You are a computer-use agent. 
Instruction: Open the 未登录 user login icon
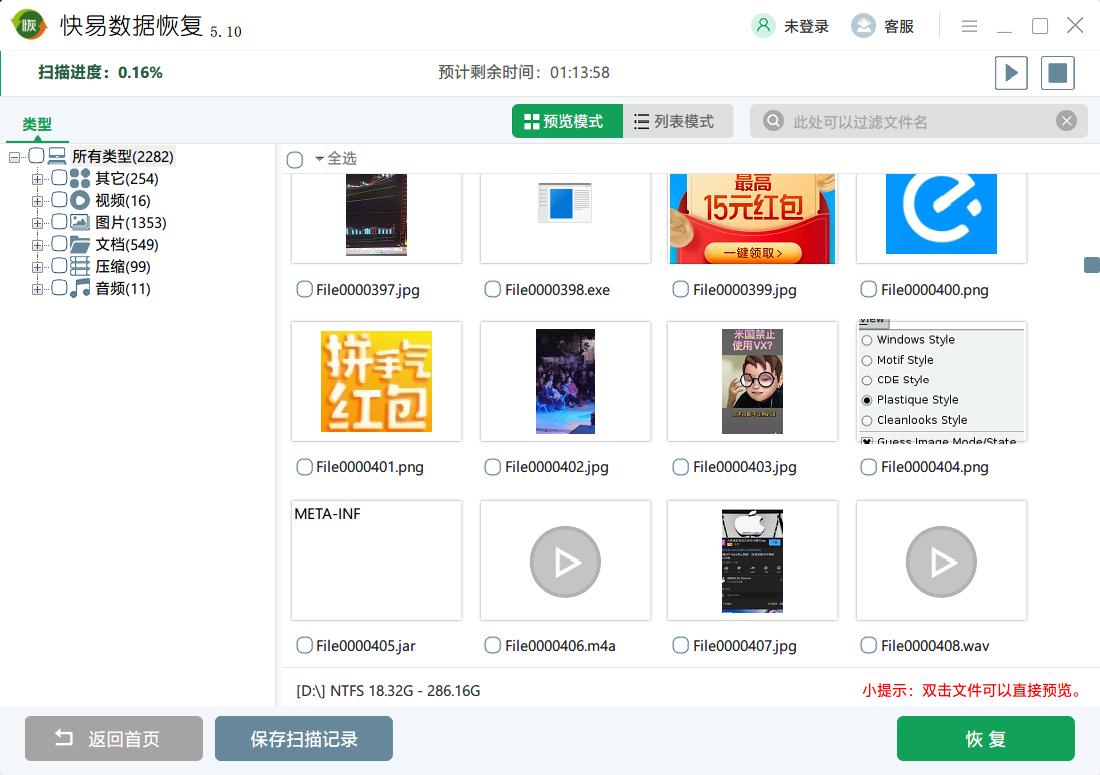pyautogui.click(x=763, y=26)
